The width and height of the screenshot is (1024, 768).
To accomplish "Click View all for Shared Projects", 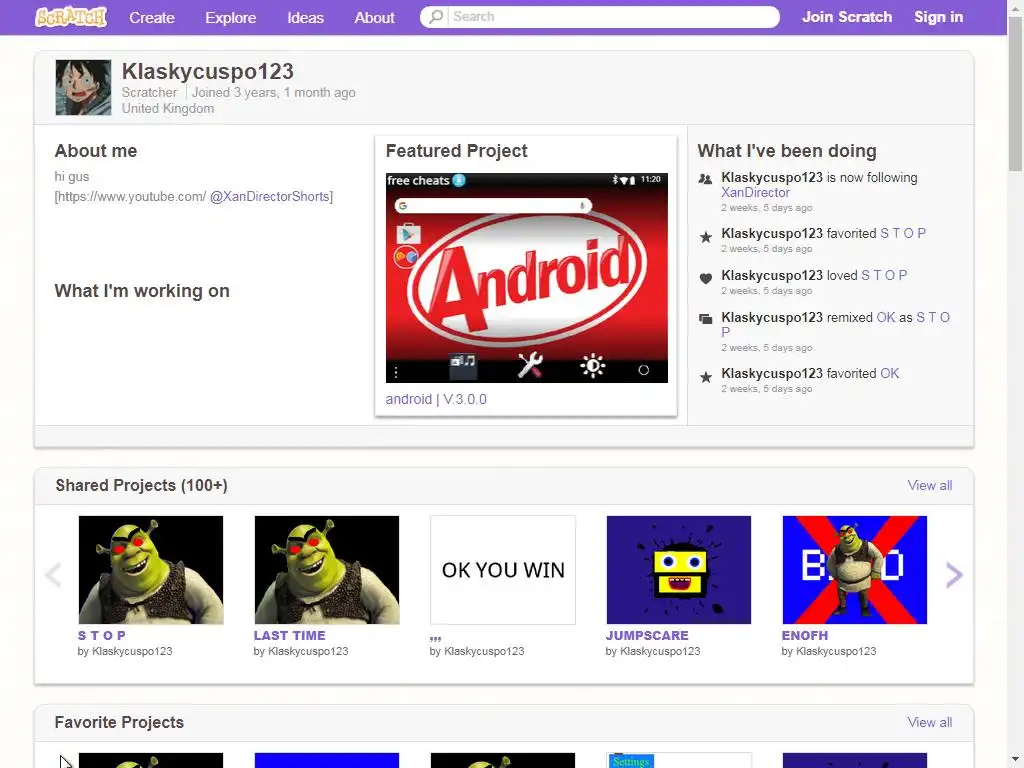I will click(929, 485).
